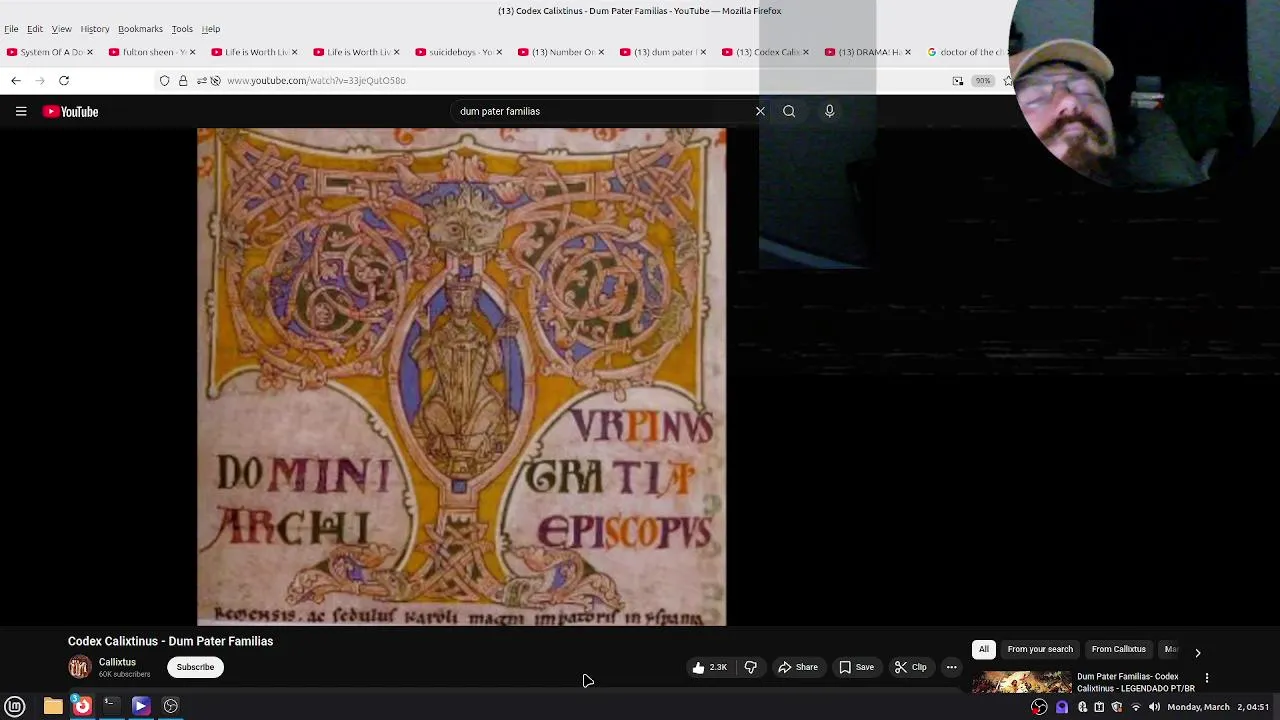Image resolution: width=1280 pixels, height=720 pixels.
Task: Save the video to a playlist
Action: 856,667
